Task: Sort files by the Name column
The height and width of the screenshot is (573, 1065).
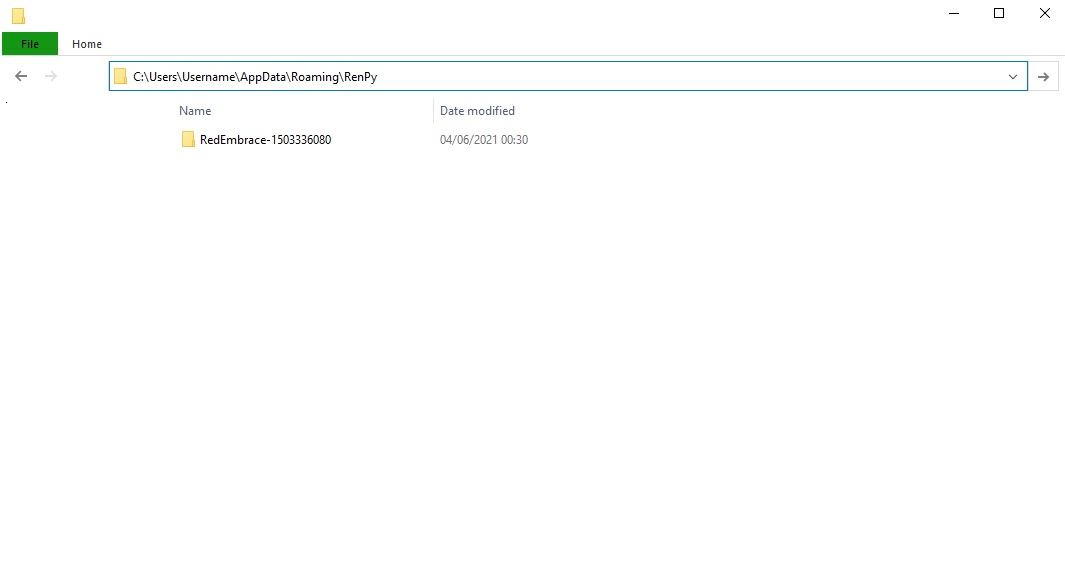Action: (x=195, y=111)
